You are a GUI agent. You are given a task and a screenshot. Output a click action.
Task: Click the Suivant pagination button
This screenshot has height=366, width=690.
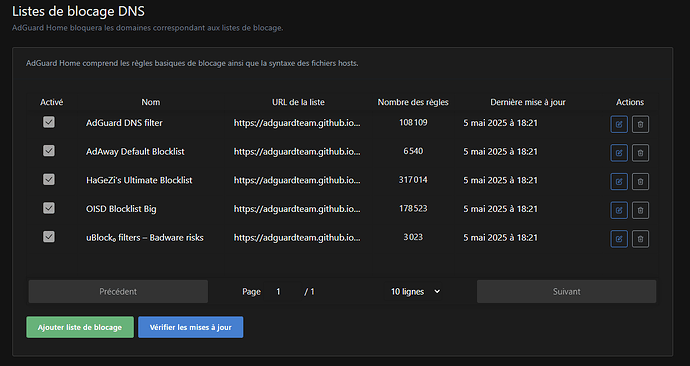coord(566,291)
